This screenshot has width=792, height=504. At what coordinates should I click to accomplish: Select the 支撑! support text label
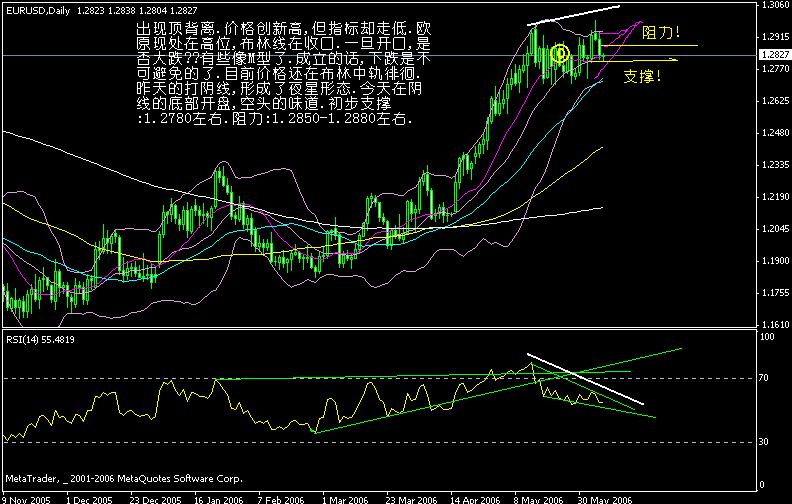pos(642,76)
